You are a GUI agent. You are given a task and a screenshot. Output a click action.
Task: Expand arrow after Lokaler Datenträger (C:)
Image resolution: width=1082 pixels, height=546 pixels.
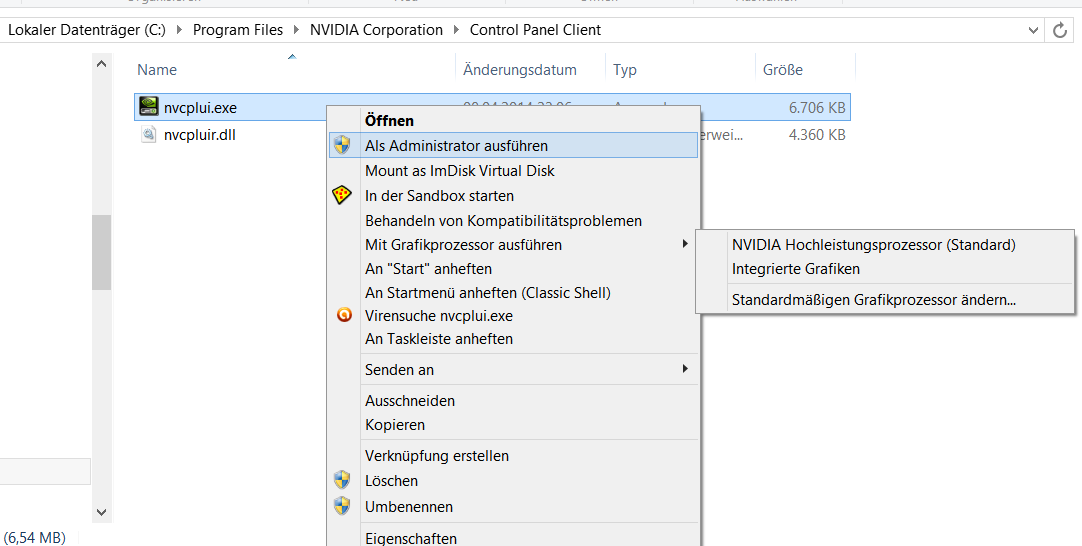click(179, 30)
